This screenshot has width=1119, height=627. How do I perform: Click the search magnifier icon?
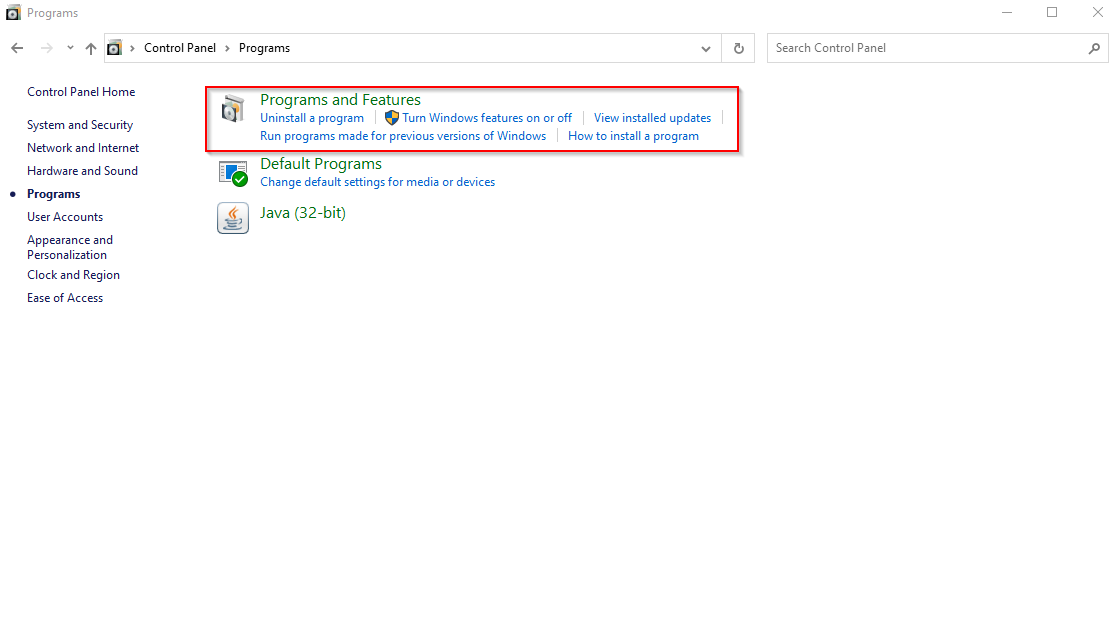click(1094, 49)
